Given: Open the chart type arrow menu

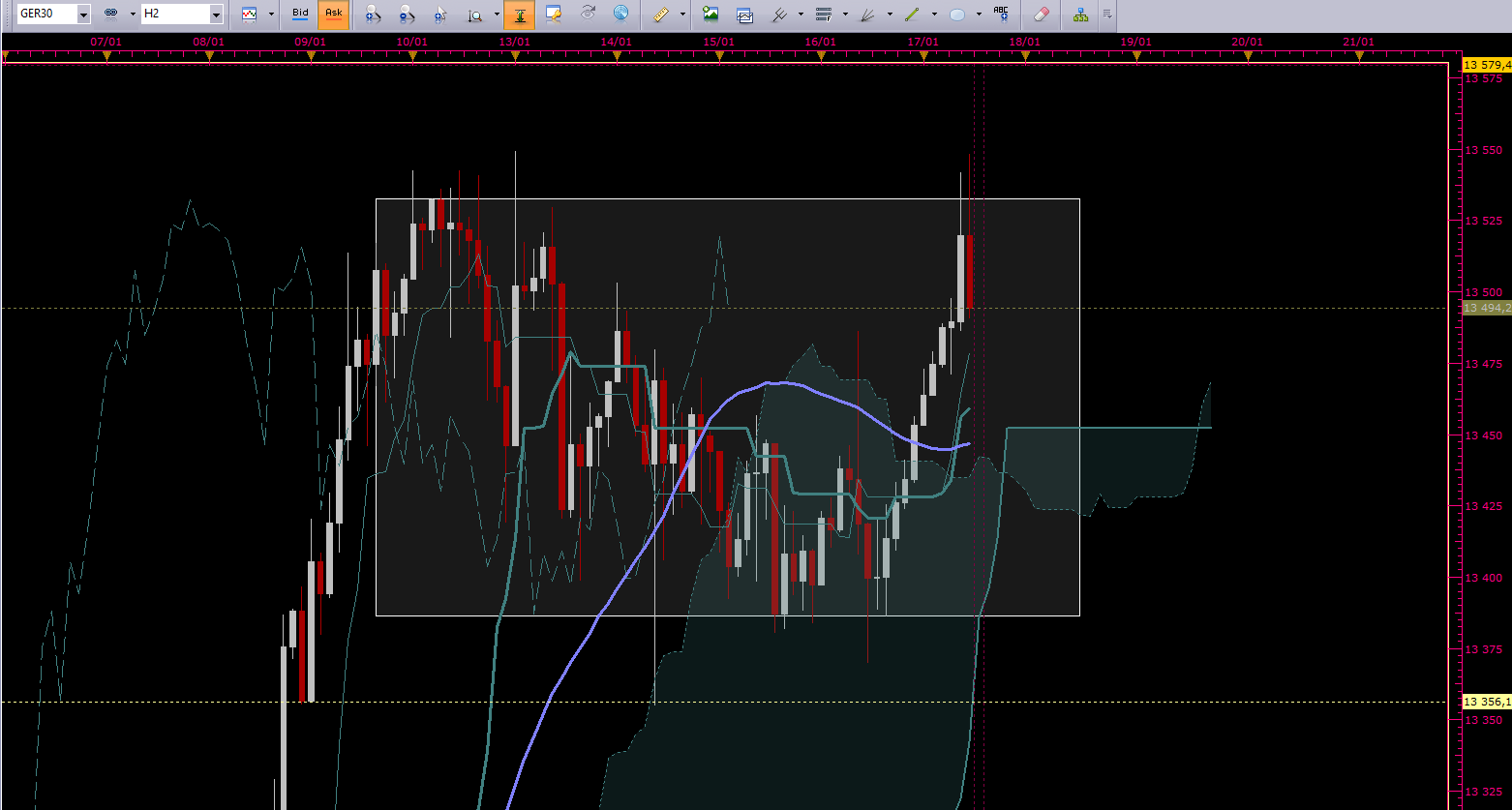Looking at the screenshot, I should (x=271, y=15).
